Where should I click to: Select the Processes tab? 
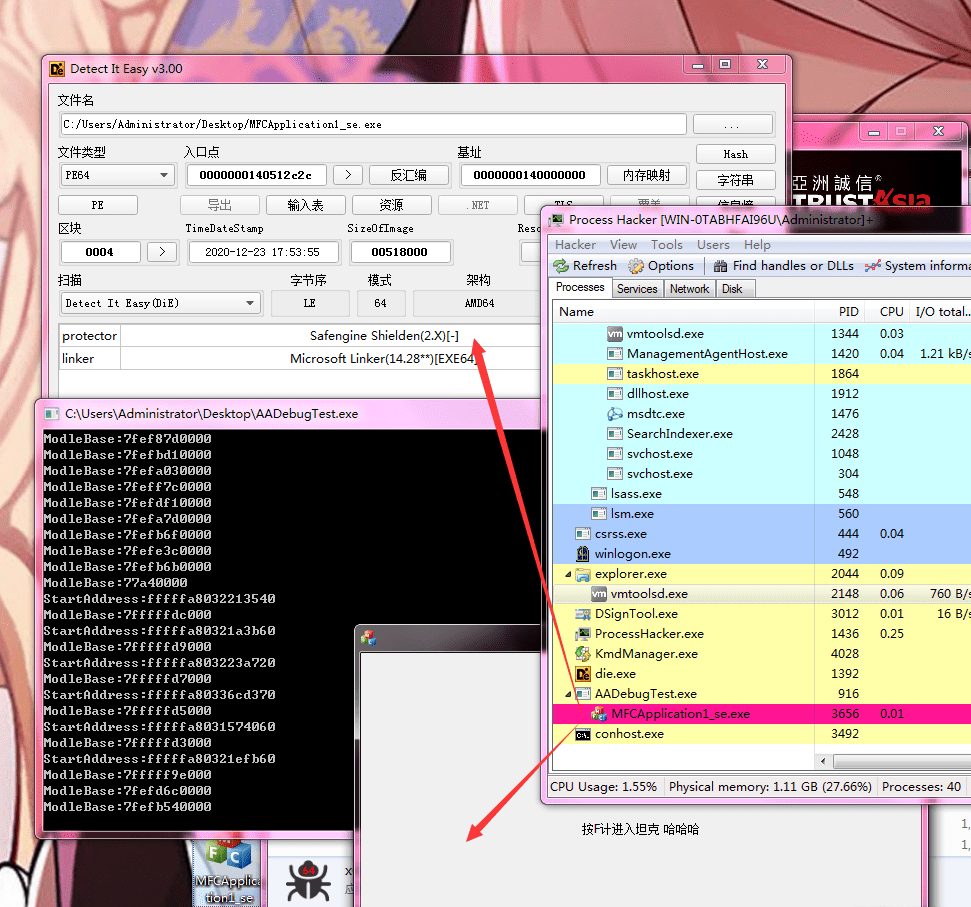point(580,287)
